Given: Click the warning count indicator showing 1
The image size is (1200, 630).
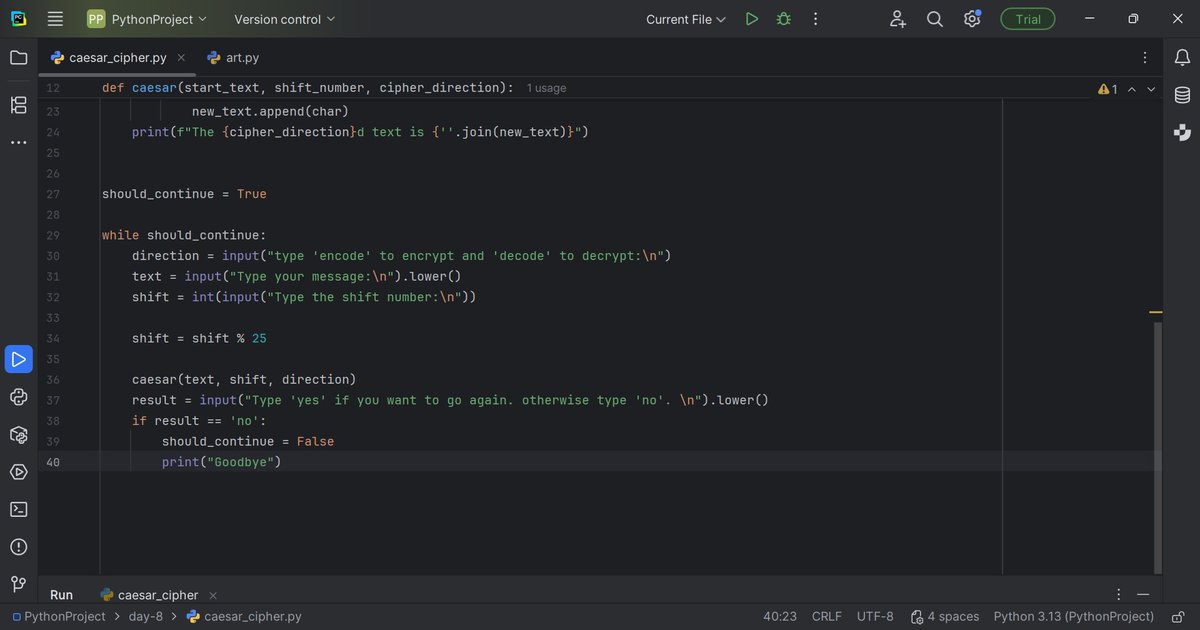Looking at the screenshot, I should pyautogui.click(x=1108, y=89).
